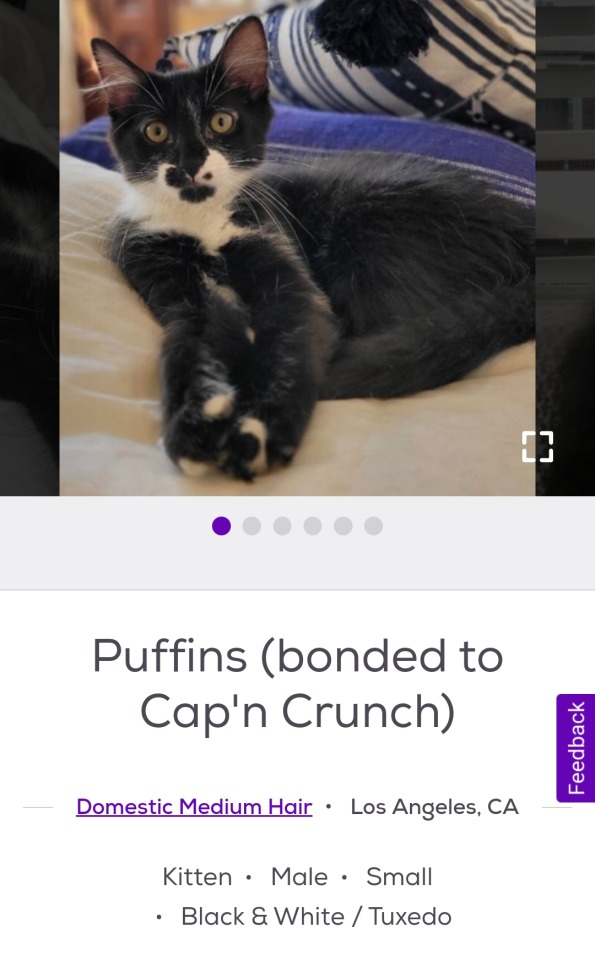Click the Black & White / Tuxedo color text
This screenshot has height=960, width=595.
coord(316,917)
